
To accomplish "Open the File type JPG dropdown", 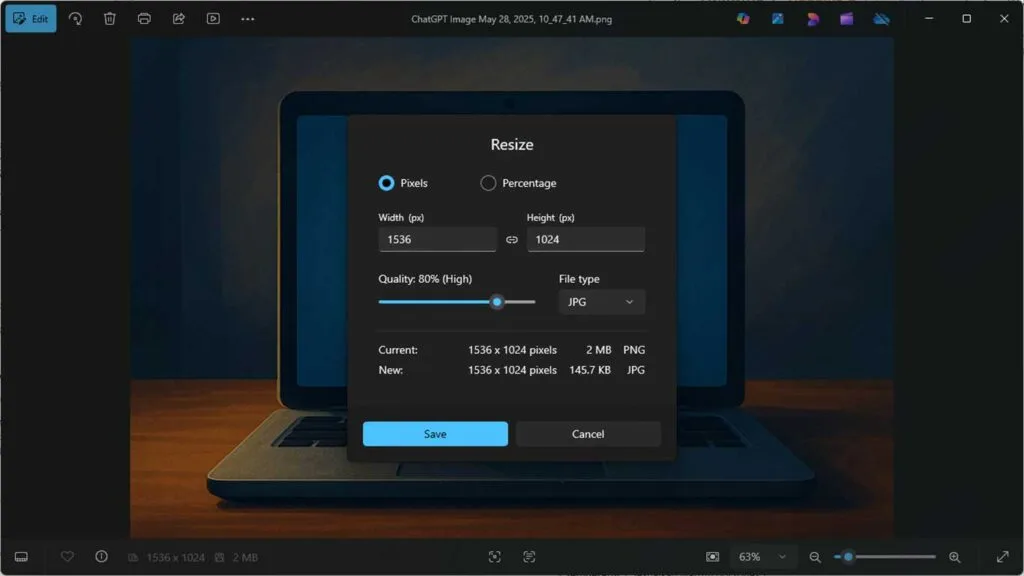I will coord(601,302).
